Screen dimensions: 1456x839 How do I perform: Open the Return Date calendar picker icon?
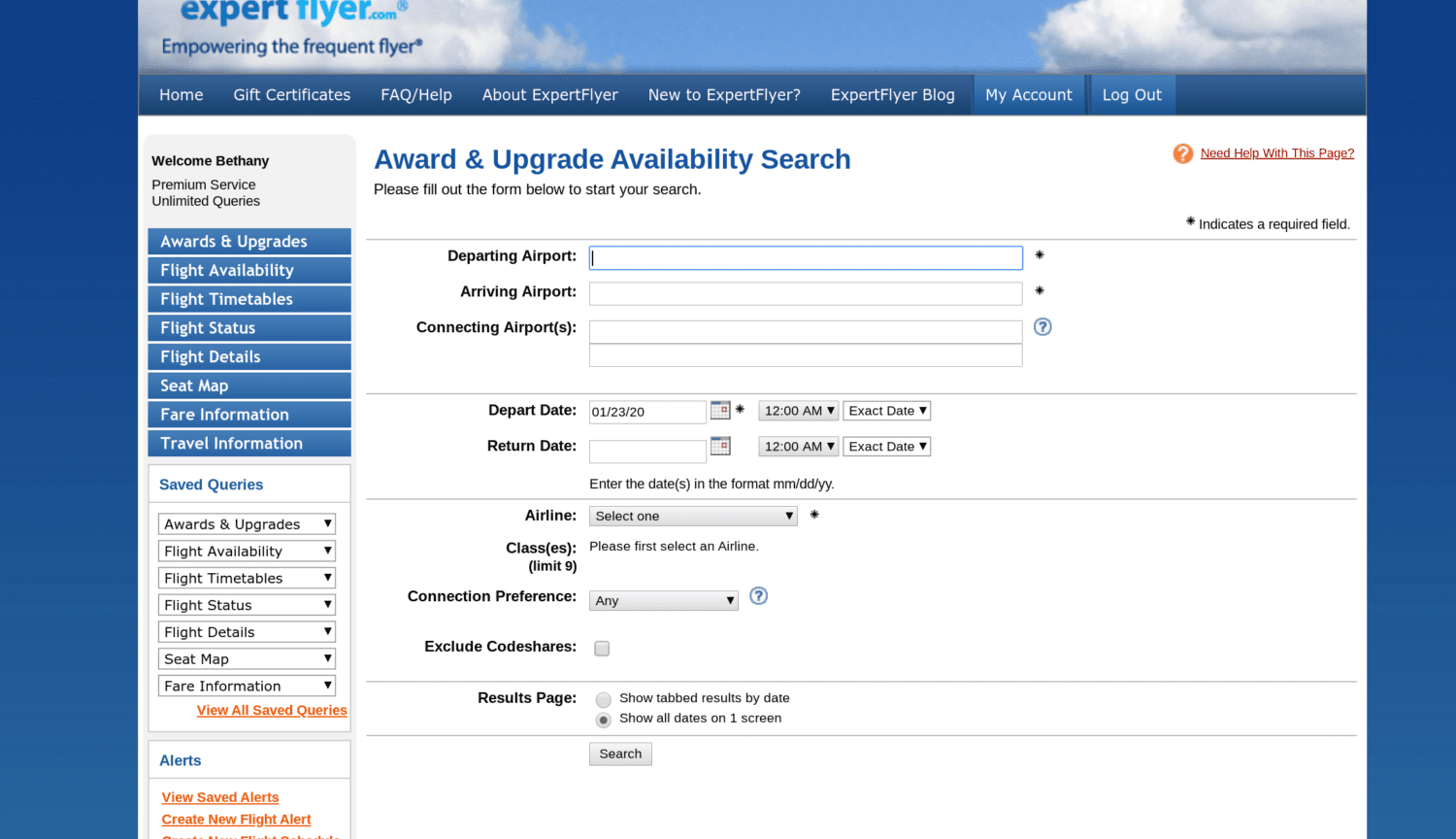720,446
